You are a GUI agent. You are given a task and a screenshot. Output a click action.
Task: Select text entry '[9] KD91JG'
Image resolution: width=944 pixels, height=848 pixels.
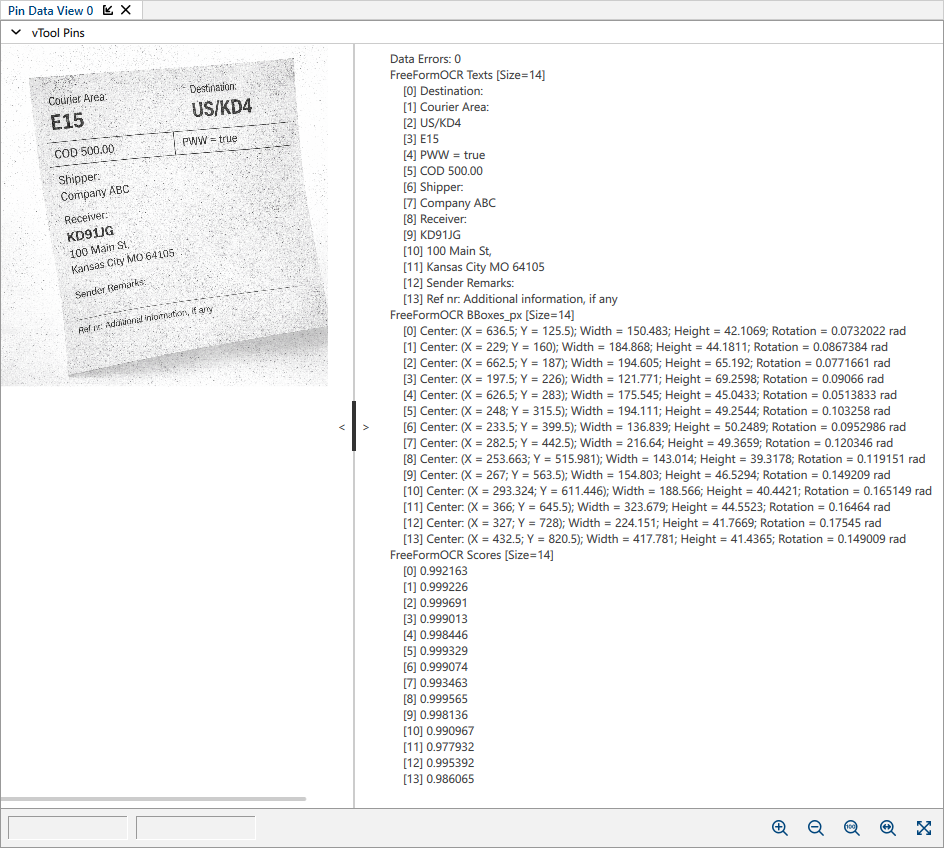tap(432, 235)
